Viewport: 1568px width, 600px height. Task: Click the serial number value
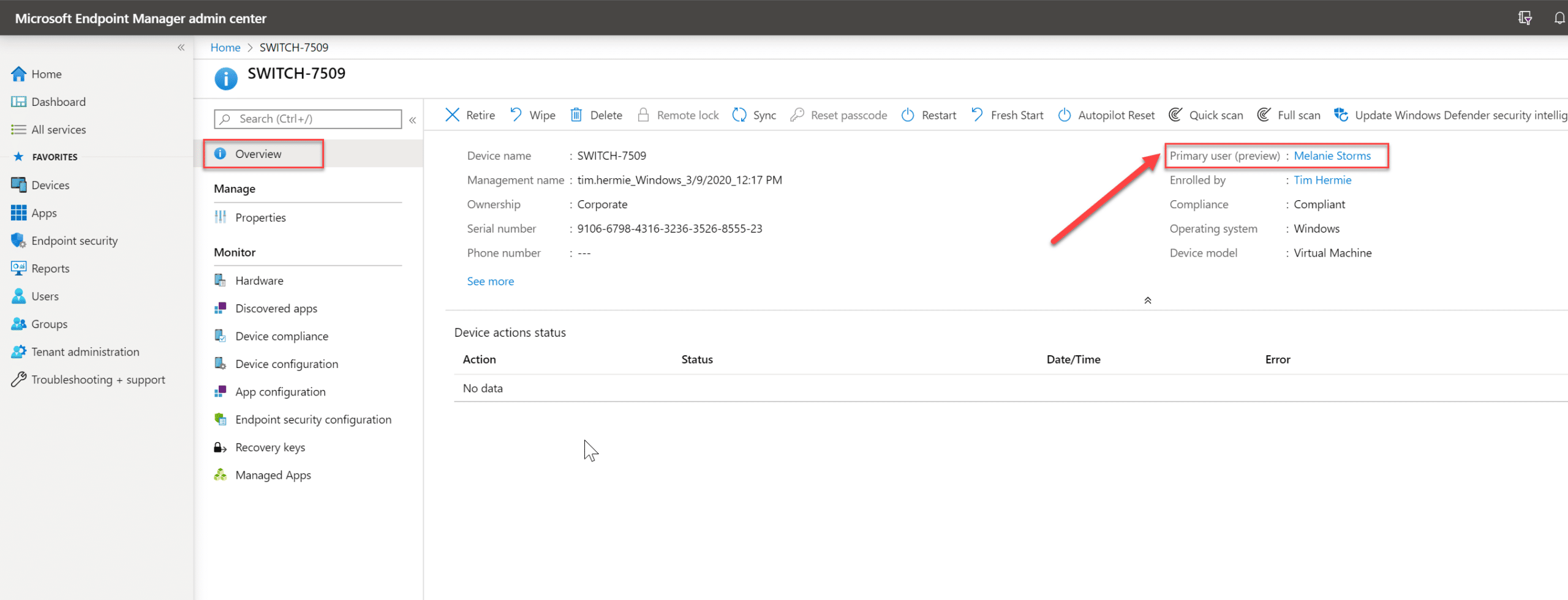[669, 228]
